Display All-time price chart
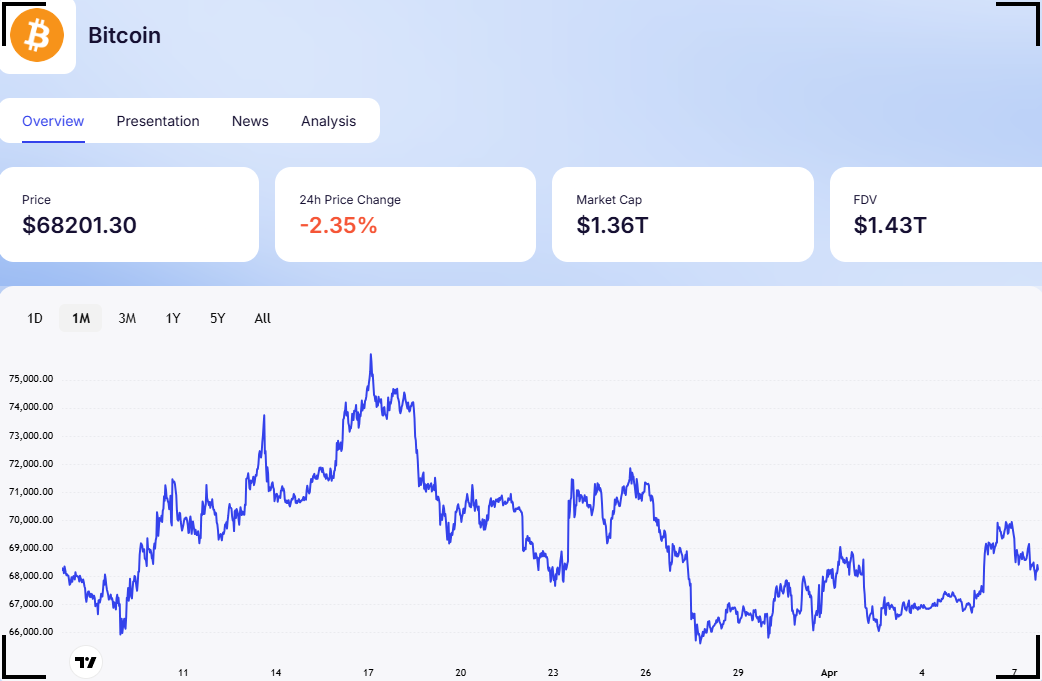 pos(262,318)
